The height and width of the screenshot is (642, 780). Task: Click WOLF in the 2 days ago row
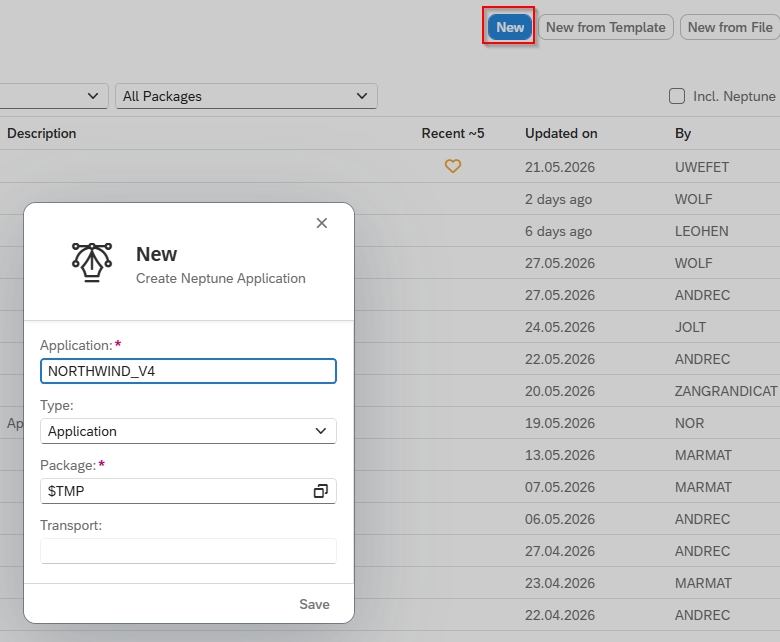point(693,199)
